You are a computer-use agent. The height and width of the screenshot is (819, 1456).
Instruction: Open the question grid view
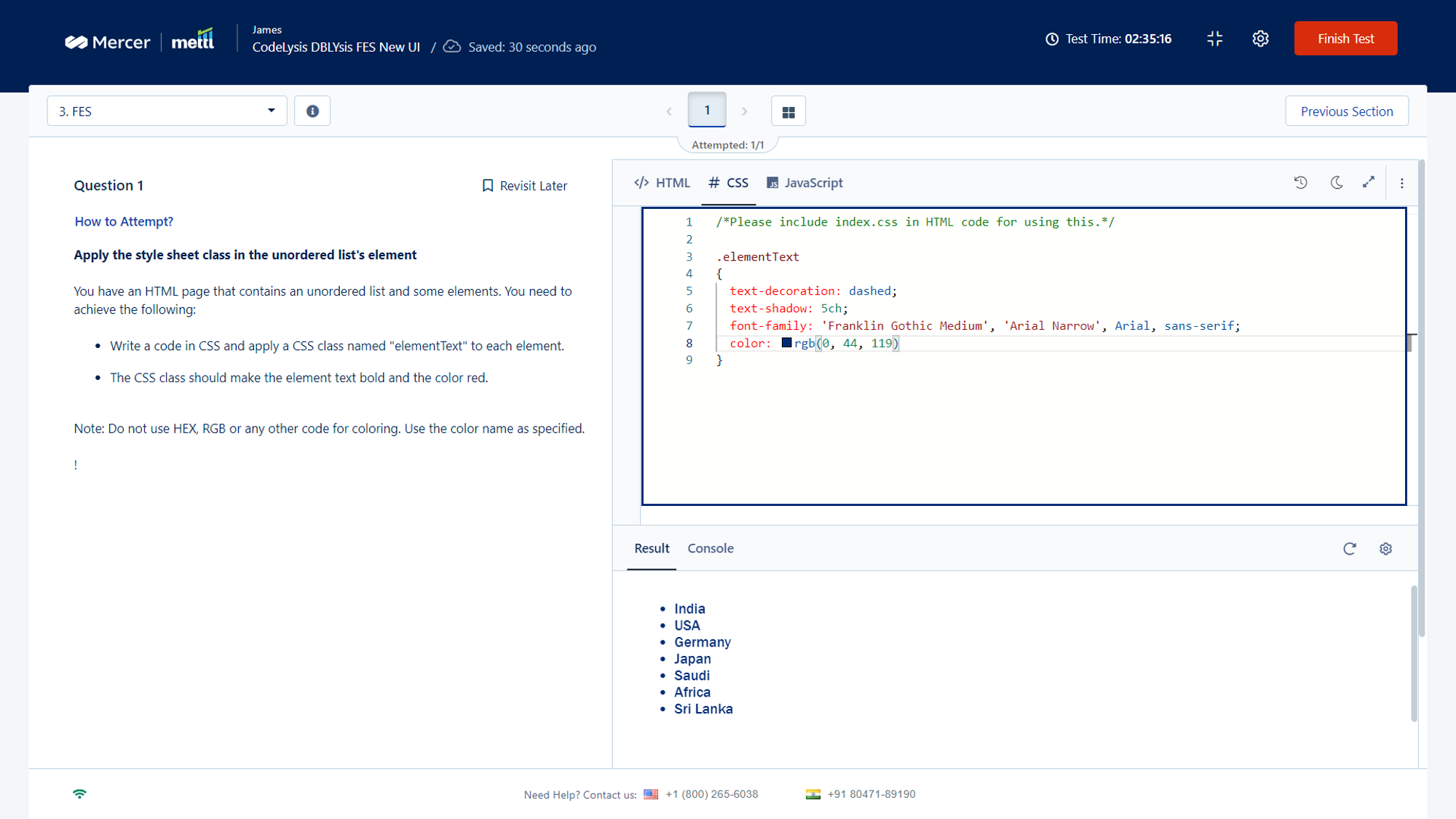click(x=788, y=111)
